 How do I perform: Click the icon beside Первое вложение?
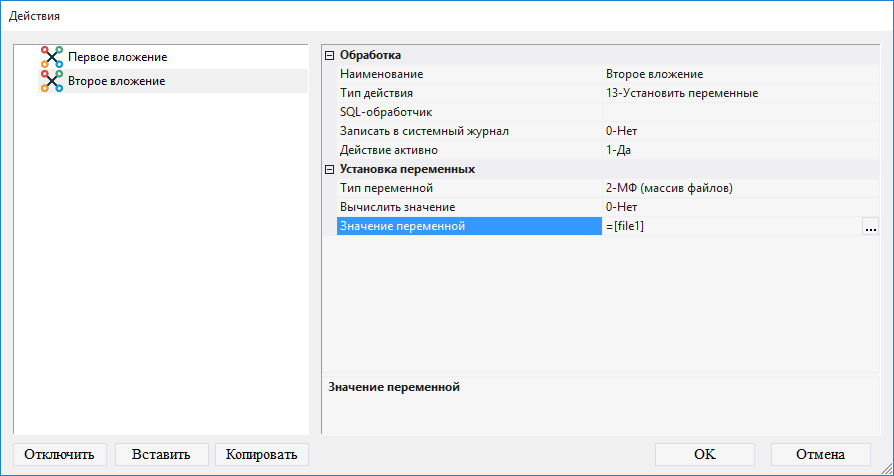[52, 57]
